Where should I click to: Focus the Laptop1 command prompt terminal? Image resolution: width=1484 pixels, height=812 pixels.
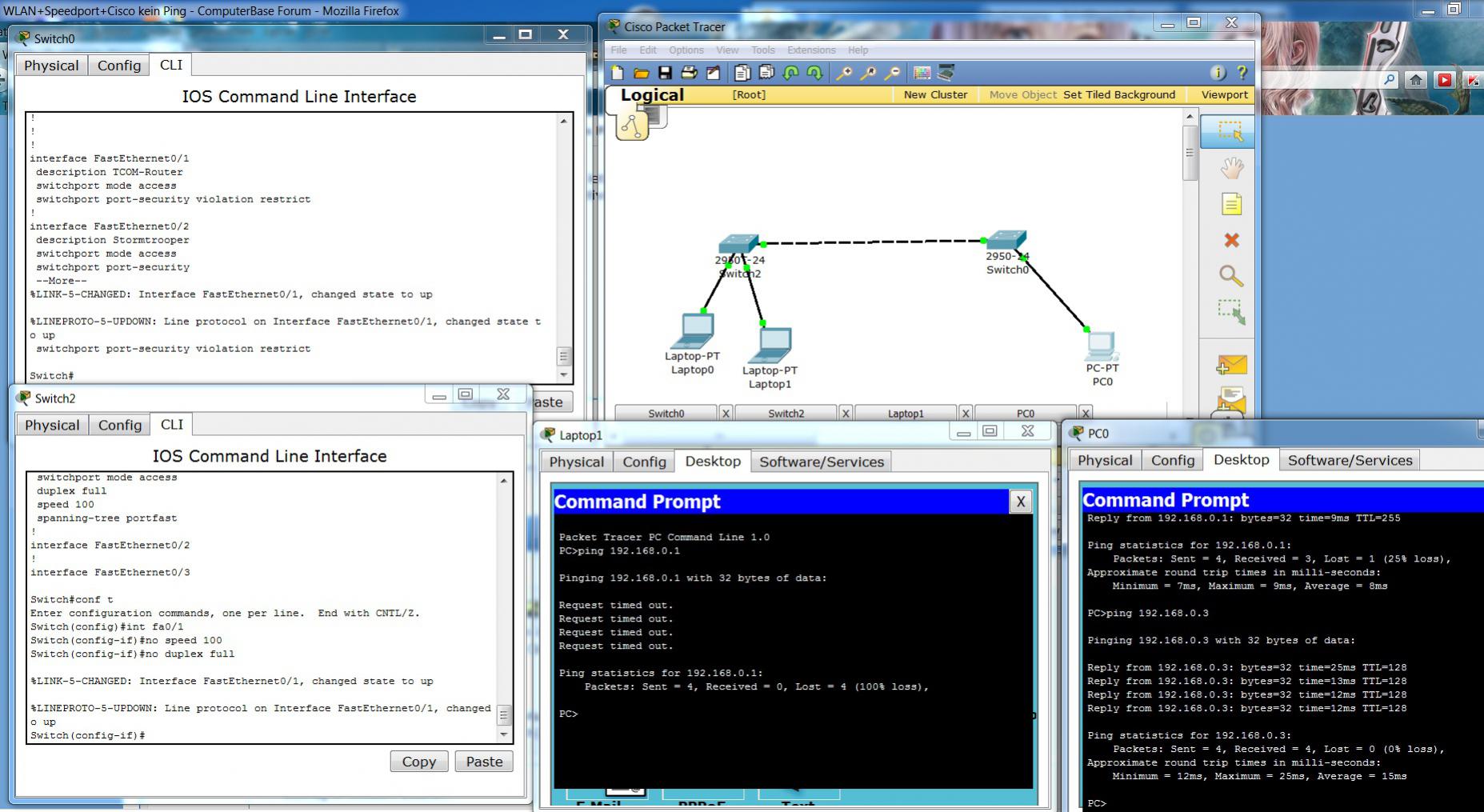(794, 651)
